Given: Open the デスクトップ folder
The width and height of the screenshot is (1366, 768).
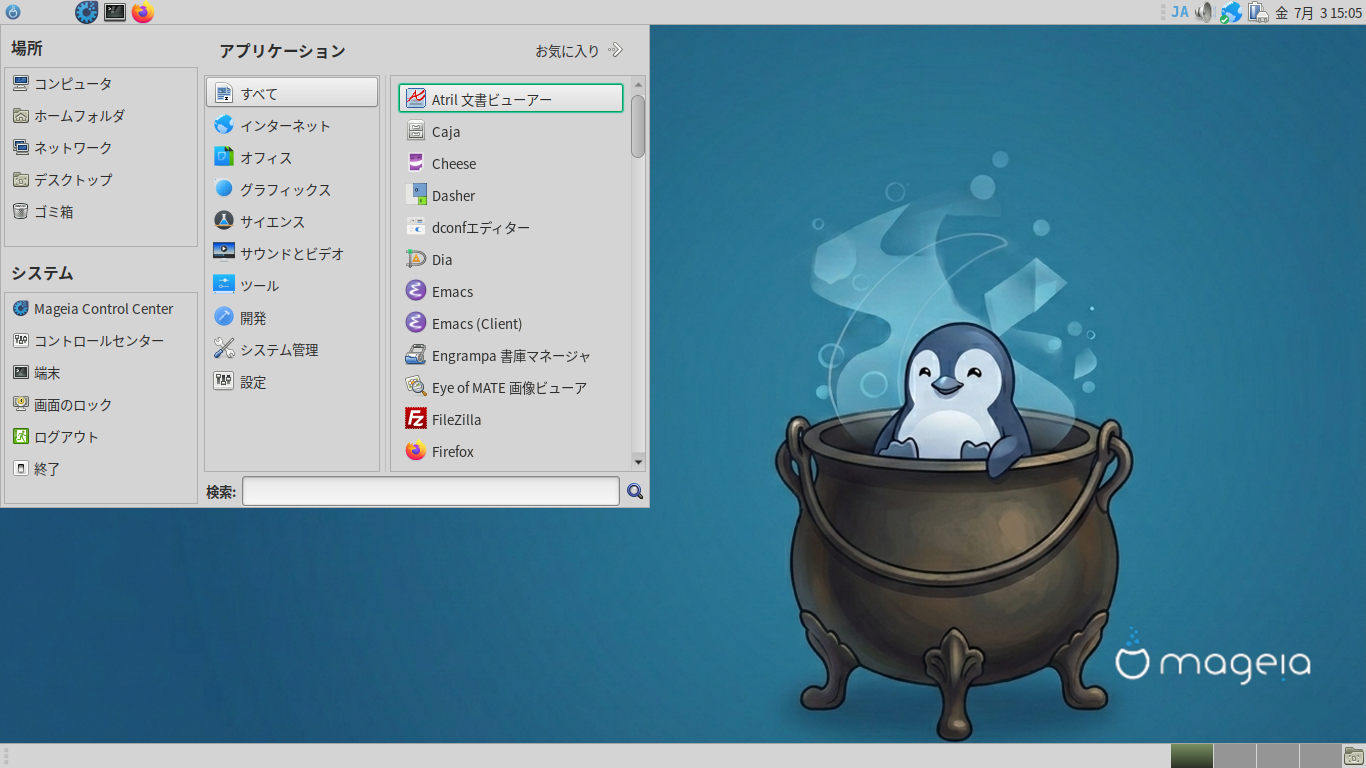Looking at the screenshot, I should [x=101, y=180].
